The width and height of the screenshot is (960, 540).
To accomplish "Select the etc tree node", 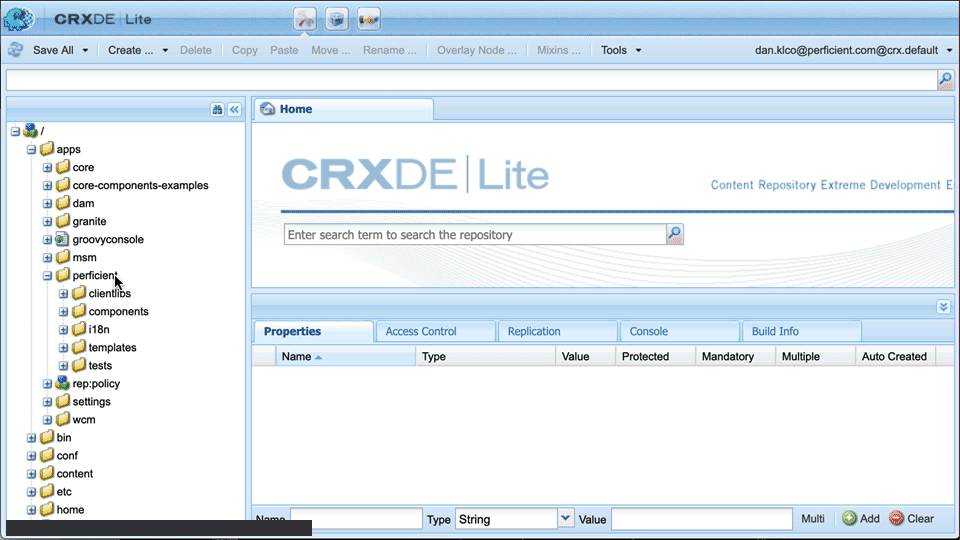I will 64,492.
